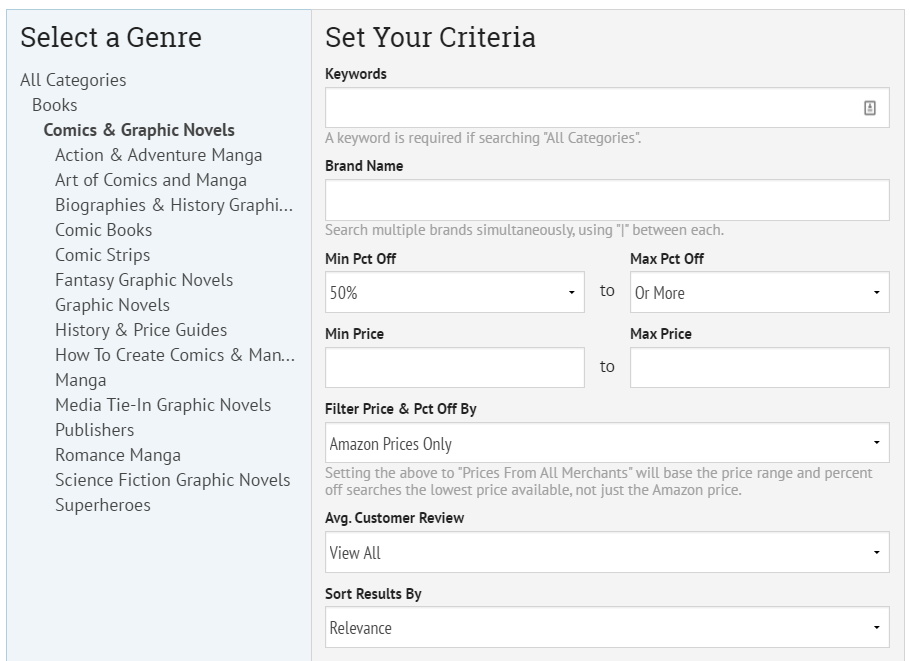Select the Comic Strips genre

(102, 255)
